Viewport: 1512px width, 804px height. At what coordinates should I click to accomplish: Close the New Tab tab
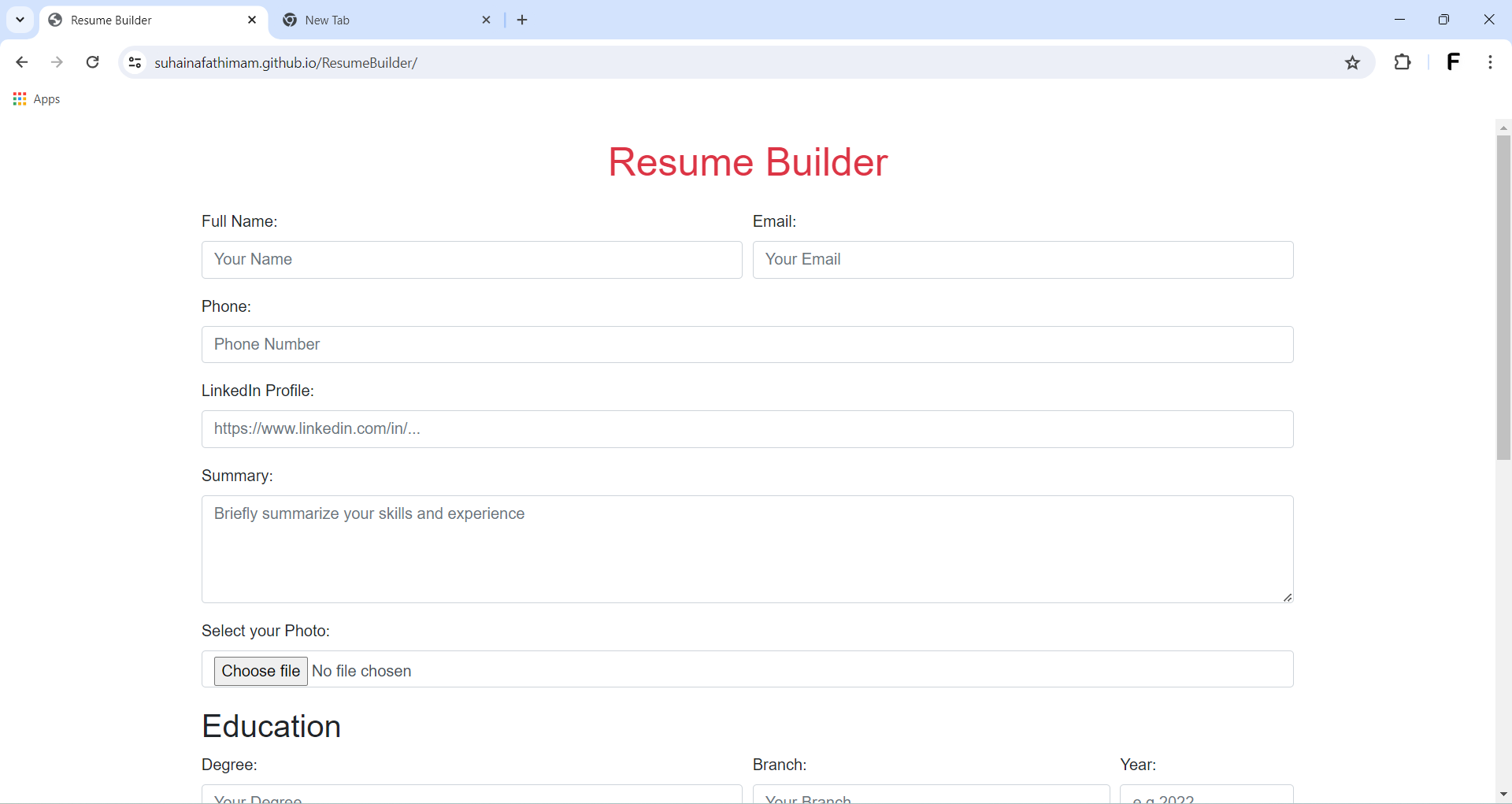pyautogui.click(x=486, y=20)
